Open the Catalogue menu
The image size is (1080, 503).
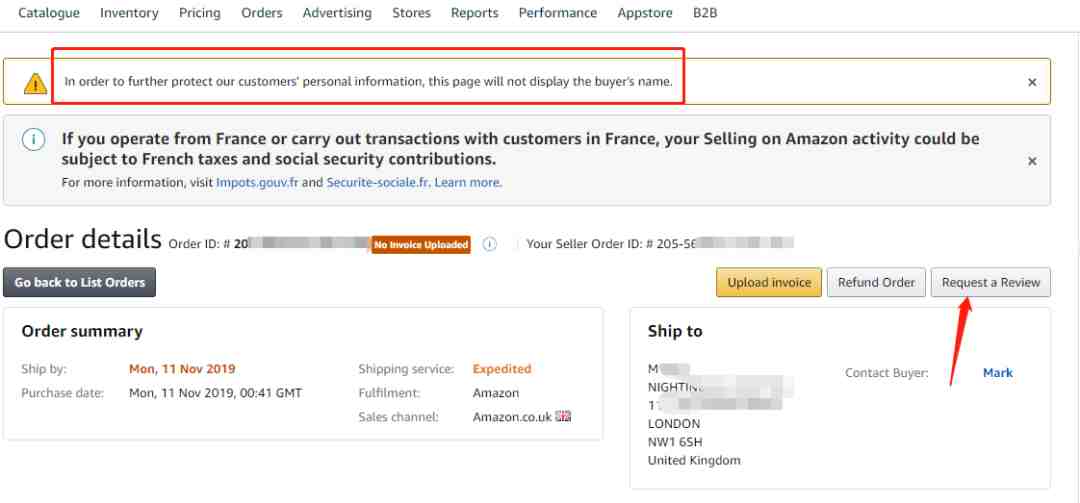[x=49, y=13]
